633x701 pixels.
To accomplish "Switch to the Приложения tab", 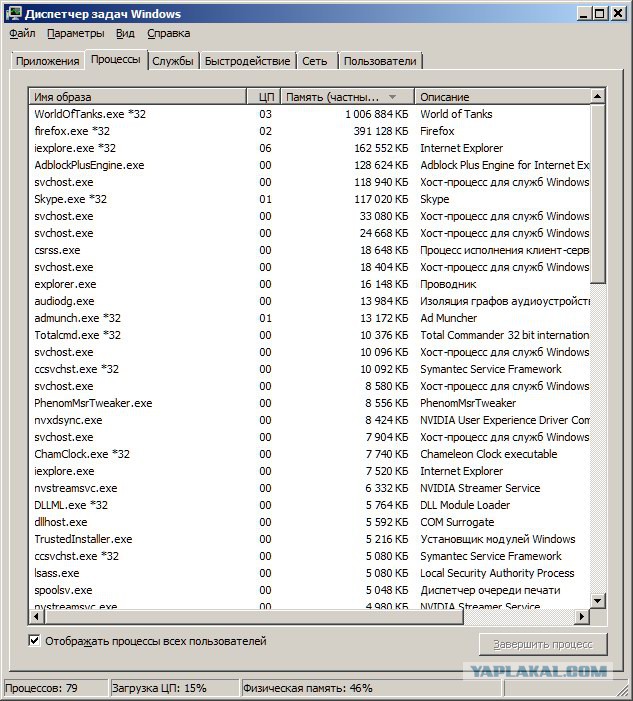I will coord(47,61).
